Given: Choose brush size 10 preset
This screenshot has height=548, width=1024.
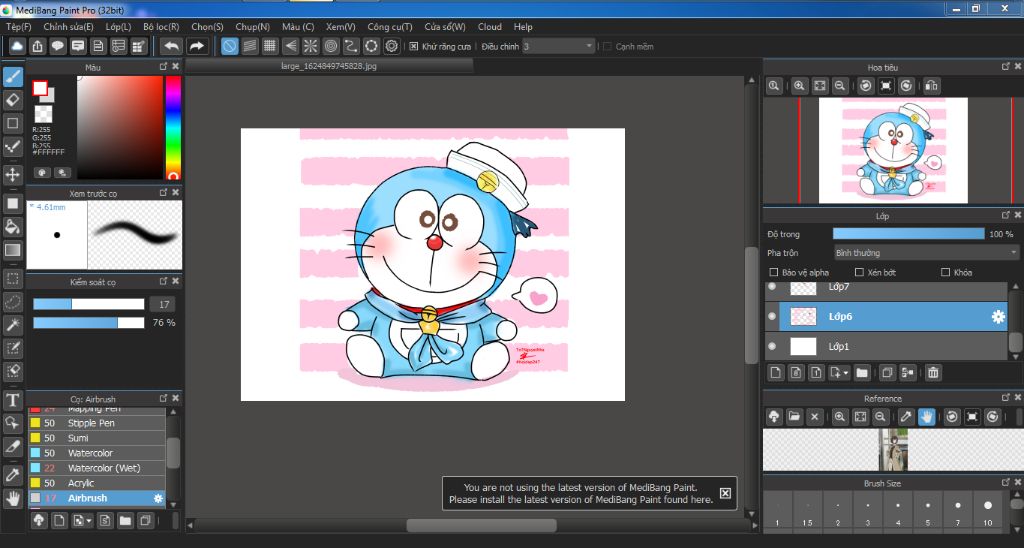Looking at the screenshot, I should [x=987, y=511].
